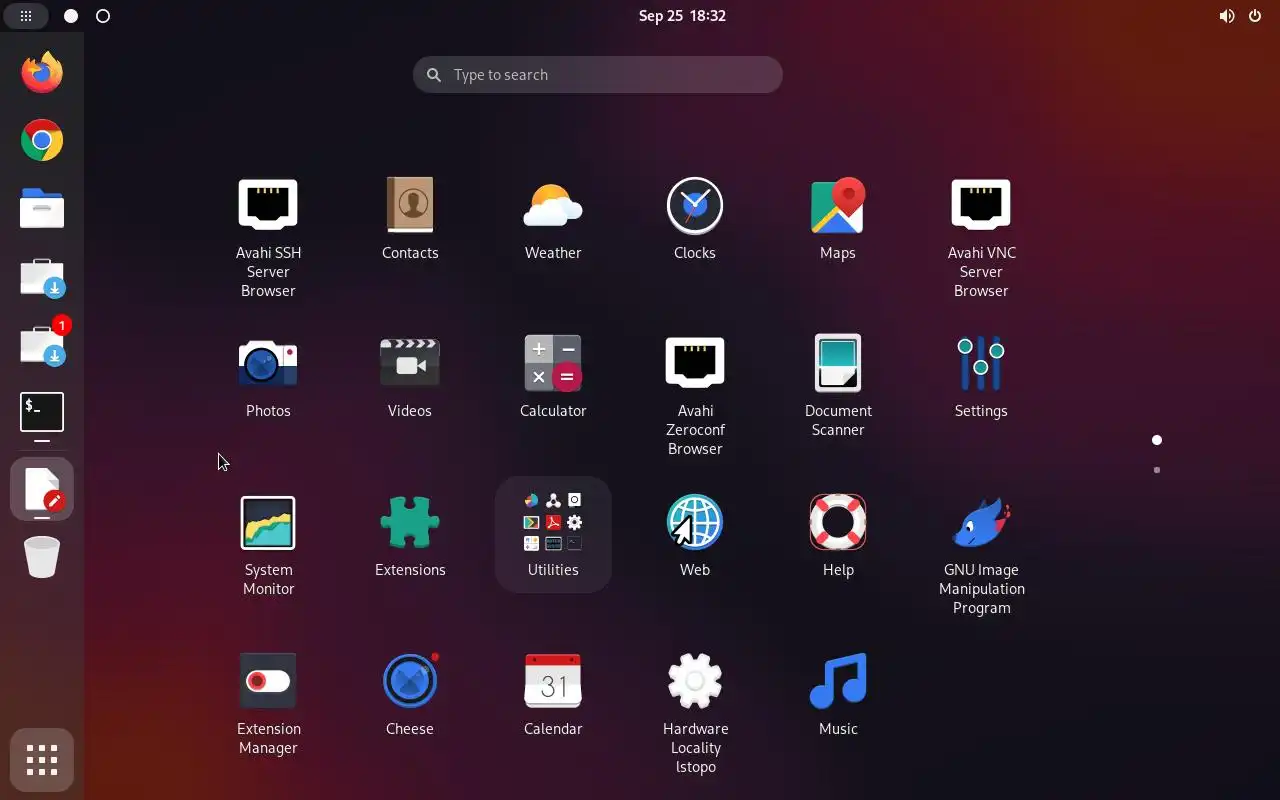Launch the Web browser app

(695, 535)
